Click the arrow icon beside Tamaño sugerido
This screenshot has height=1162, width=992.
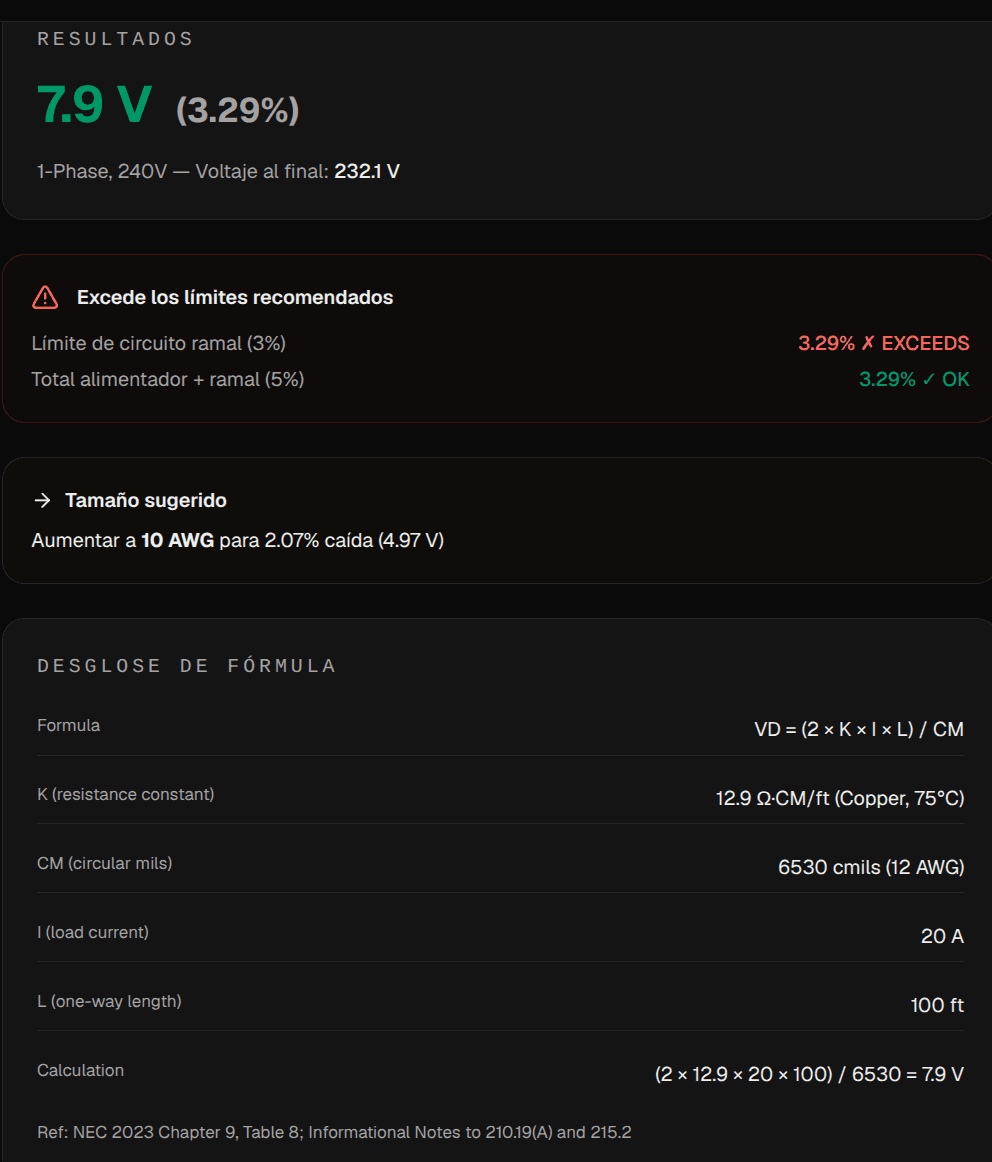click(42, 500)
